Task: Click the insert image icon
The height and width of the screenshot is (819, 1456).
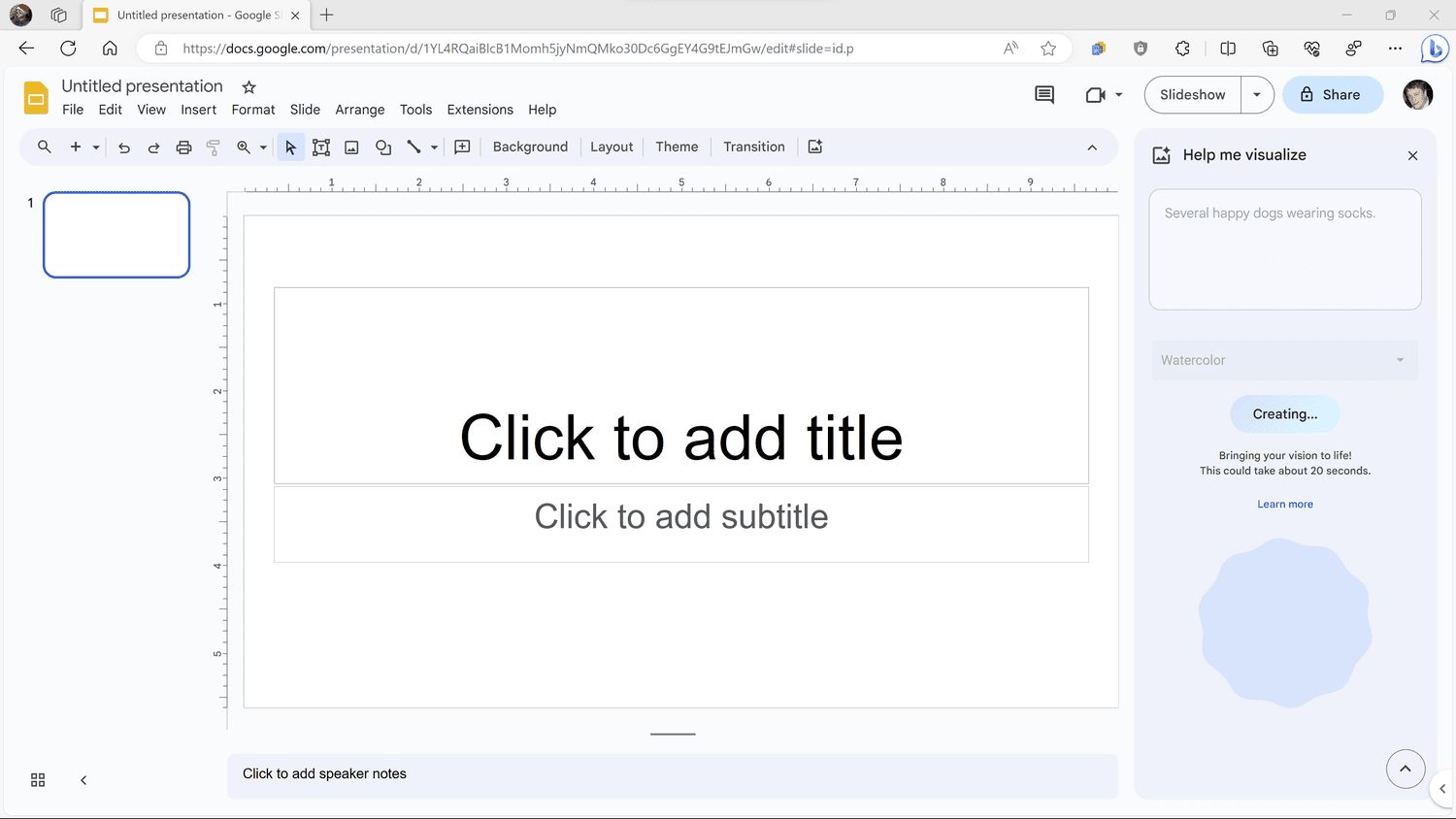Action: 351,147
